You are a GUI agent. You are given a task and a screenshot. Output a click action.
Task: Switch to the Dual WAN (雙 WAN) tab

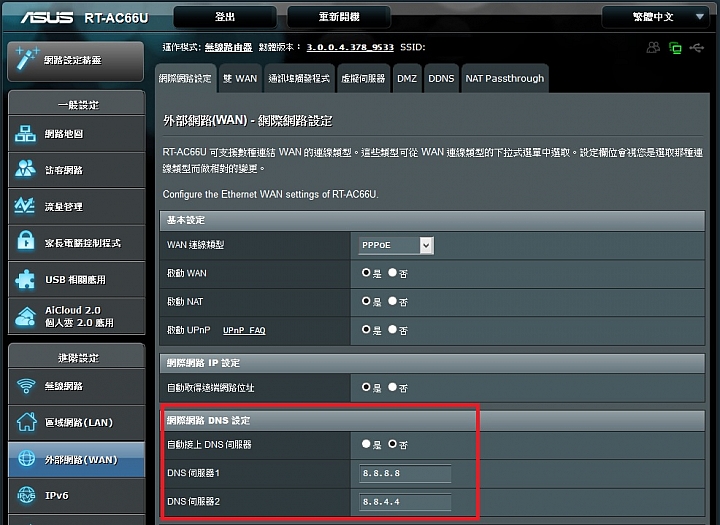pos(240,79)
